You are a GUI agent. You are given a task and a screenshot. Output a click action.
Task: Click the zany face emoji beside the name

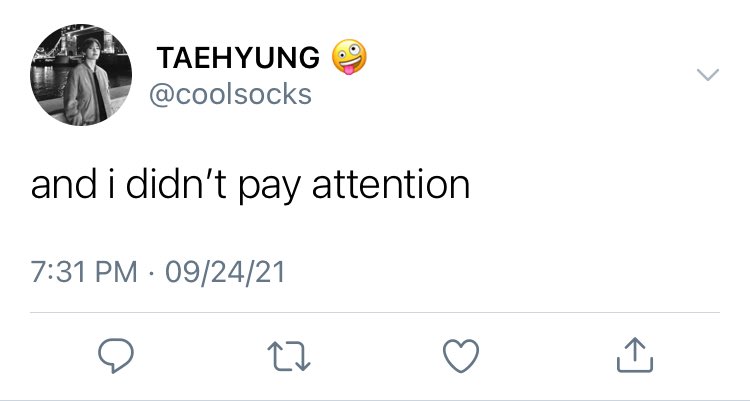tap(349, 57)
